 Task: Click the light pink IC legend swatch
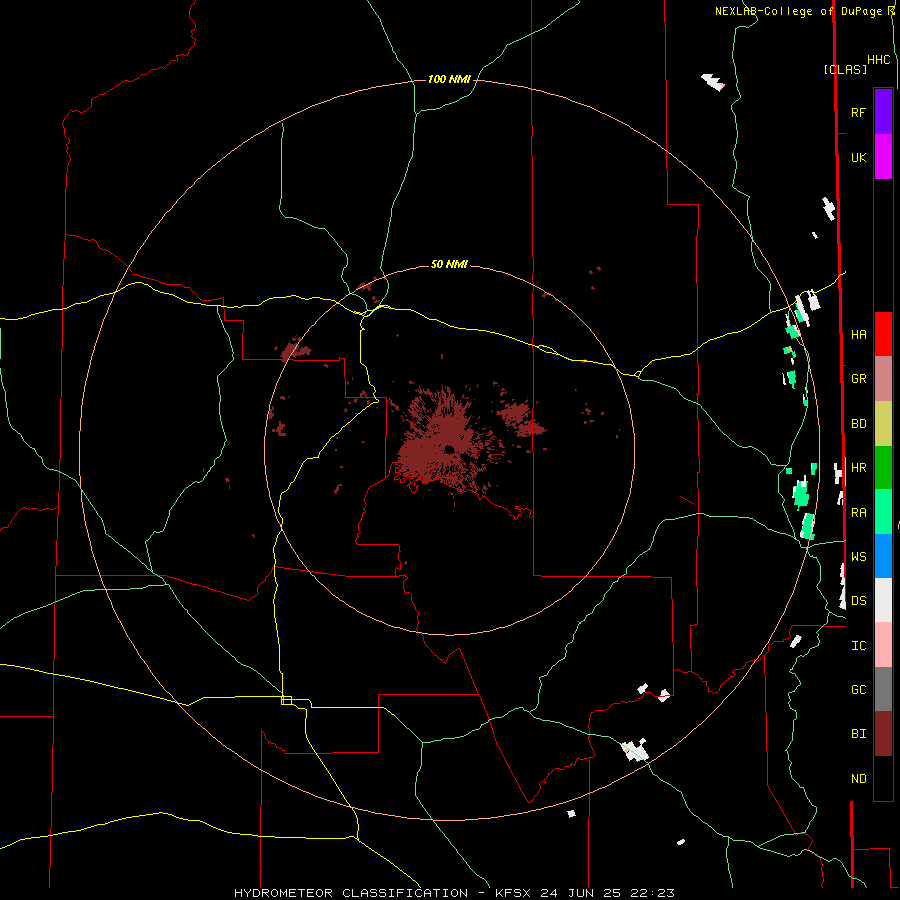[883, 645]
